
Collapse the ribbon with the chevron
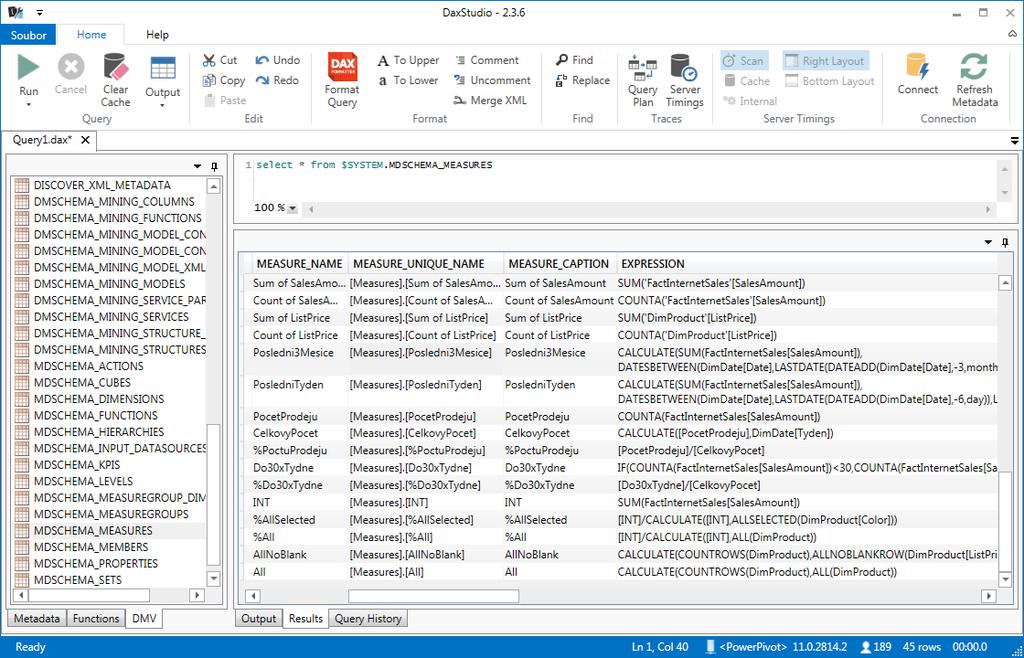pos(1013,34)
